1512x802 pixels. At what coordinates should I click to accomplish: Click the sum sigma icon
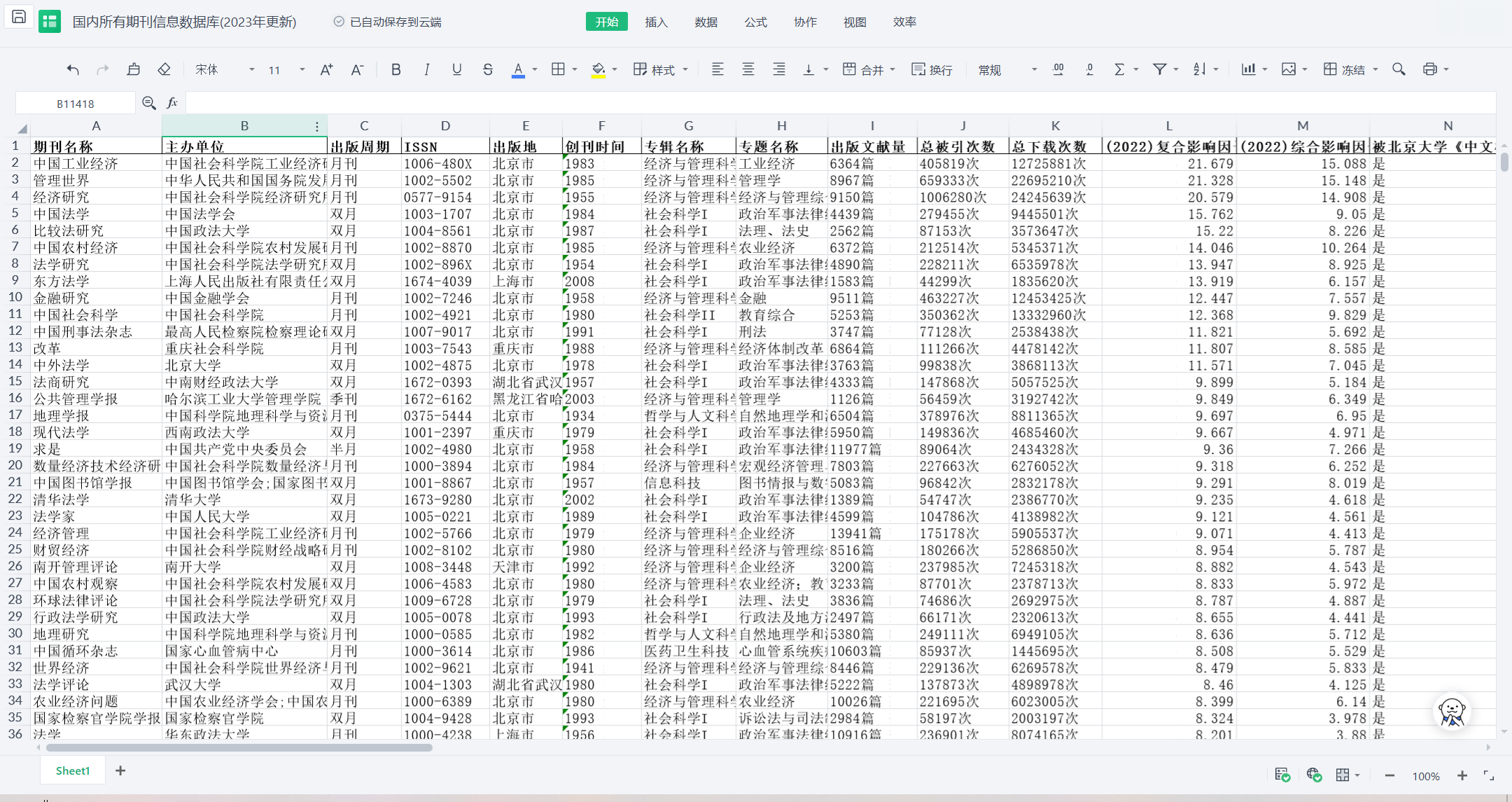1119,69
